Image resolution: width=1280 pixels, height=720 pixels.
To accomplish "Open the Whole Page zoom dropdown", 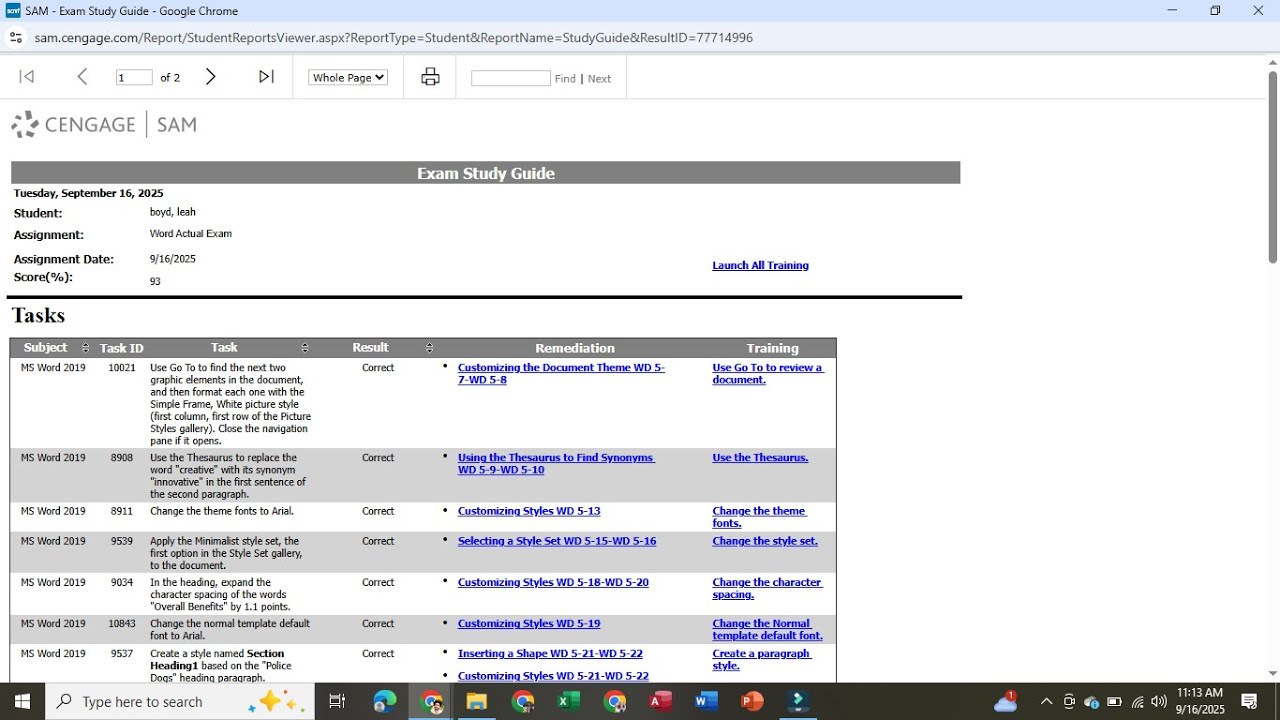I will point(347,77).
